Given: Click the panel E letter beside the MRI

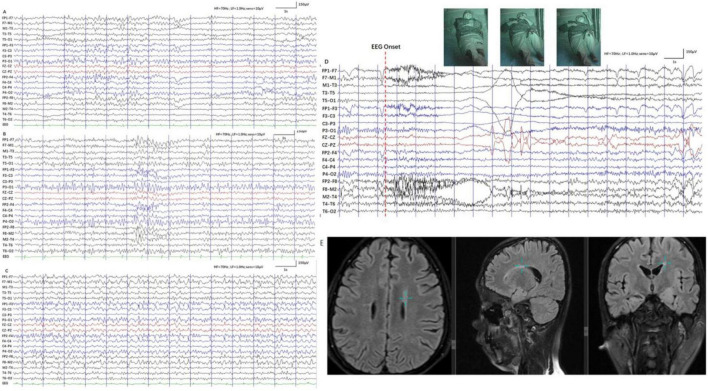Looking at the screenshot, I should coord(321,243).
